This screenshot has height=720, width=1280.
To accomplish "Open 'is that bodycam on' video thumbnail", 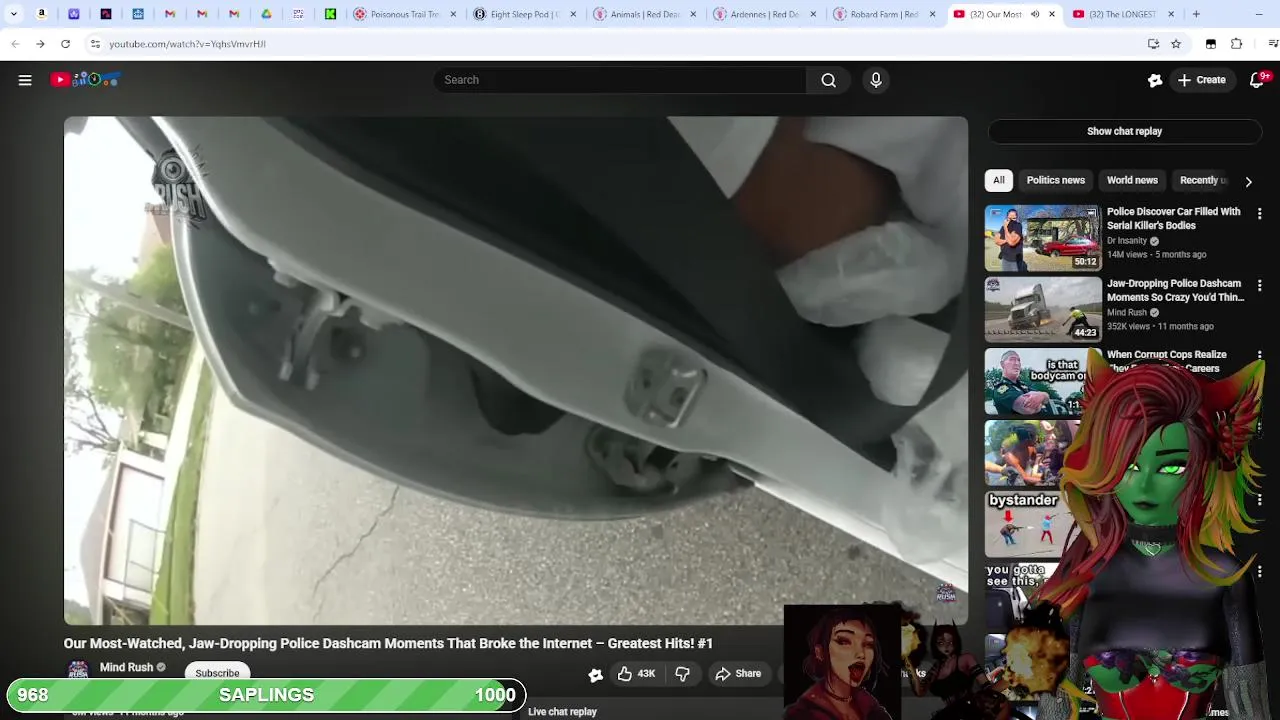I will coord(1037,381).
